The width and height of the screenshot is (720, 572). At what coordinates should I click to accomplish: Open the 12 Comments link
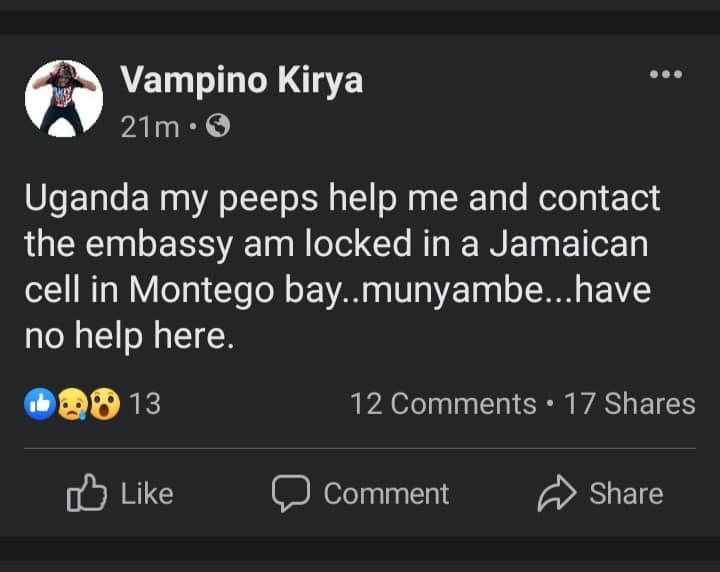click(443, 404)
